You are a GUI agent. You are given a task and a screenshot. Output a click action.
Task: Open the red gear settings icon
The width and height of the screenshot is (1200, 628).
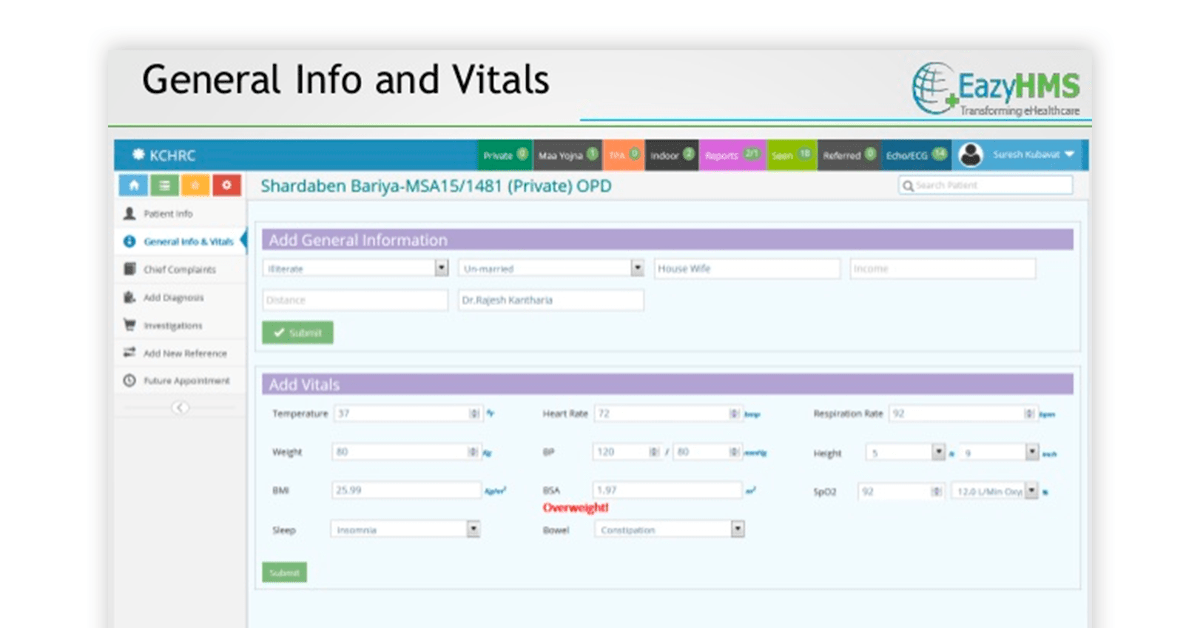click(227, 185)
